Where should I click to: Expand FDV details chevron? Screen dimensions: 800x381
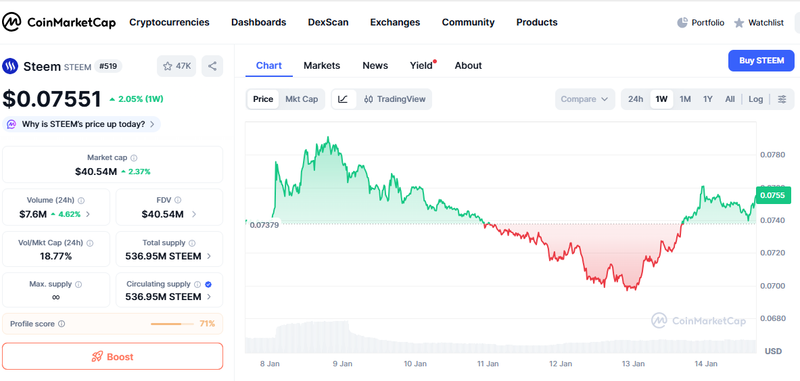[194, 214]
